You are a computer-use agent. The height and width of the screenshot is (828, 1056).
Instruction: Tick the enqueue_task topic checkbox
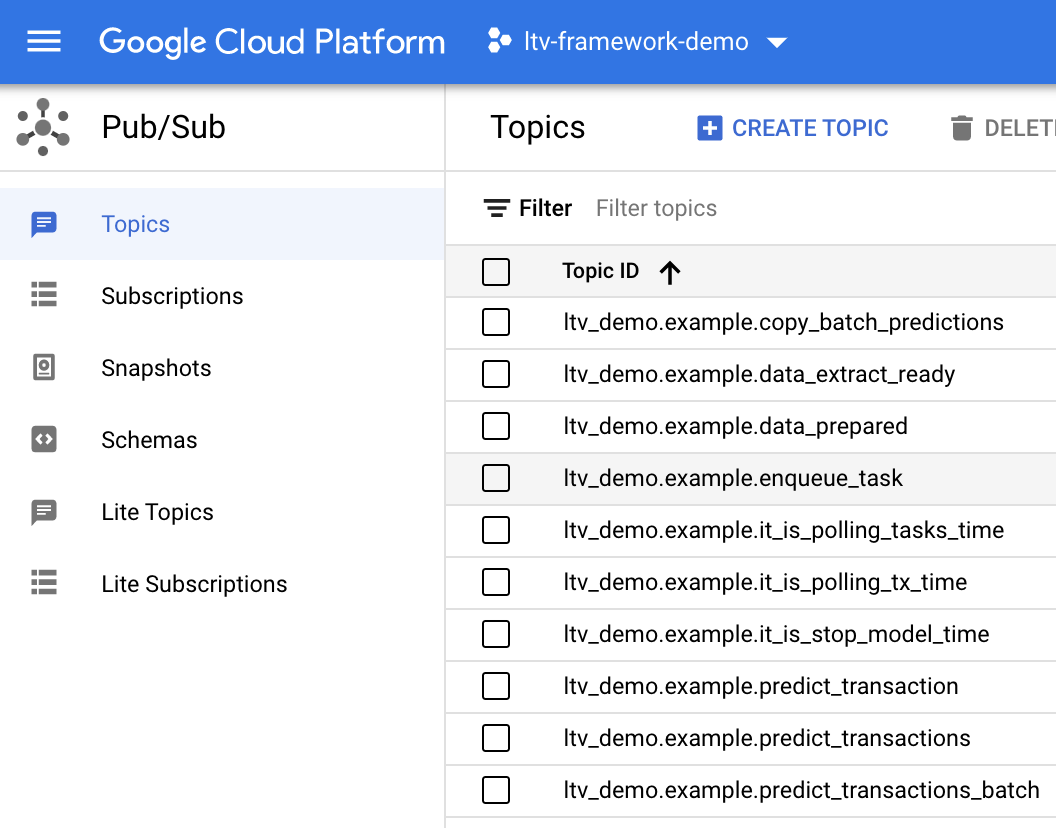pyautogui.click(x=496, y=478)
